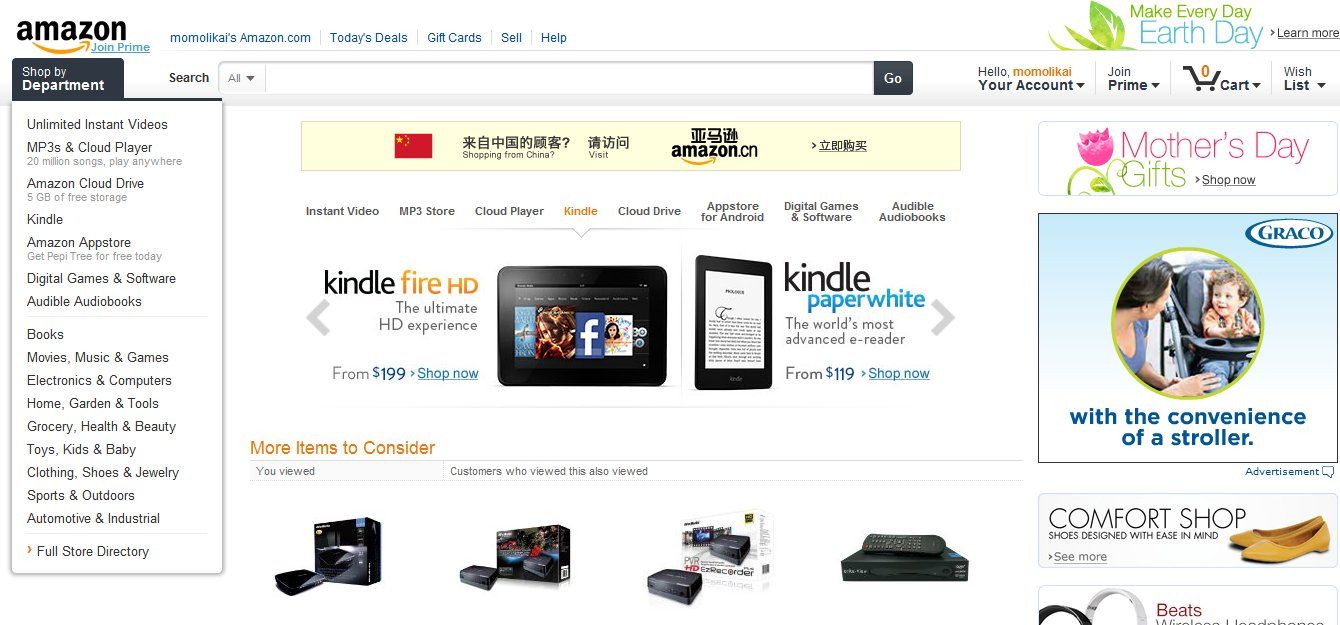1340x625 pixels.
Task: Open the Wish List dropdown
Action: (1304, 78)
